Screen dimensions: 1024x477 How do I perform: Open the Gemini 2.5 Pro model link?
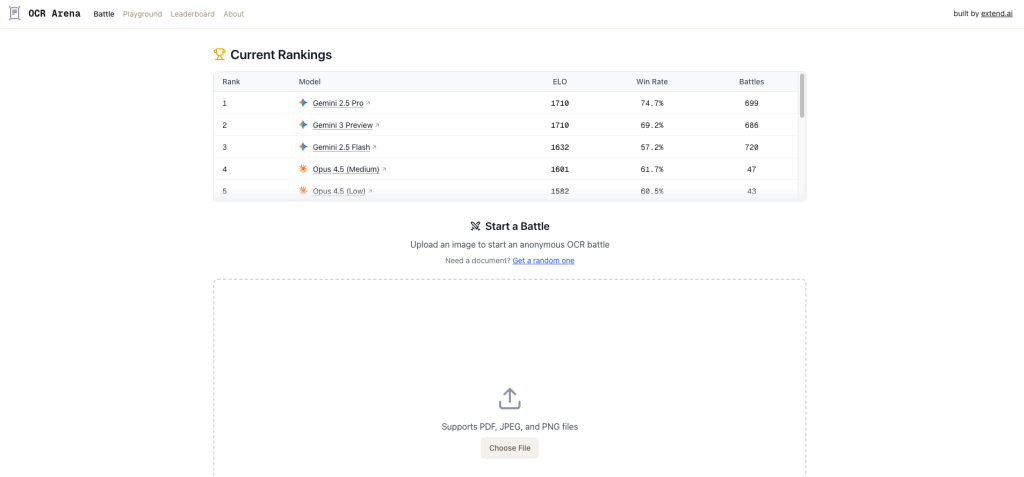(338, 103)
